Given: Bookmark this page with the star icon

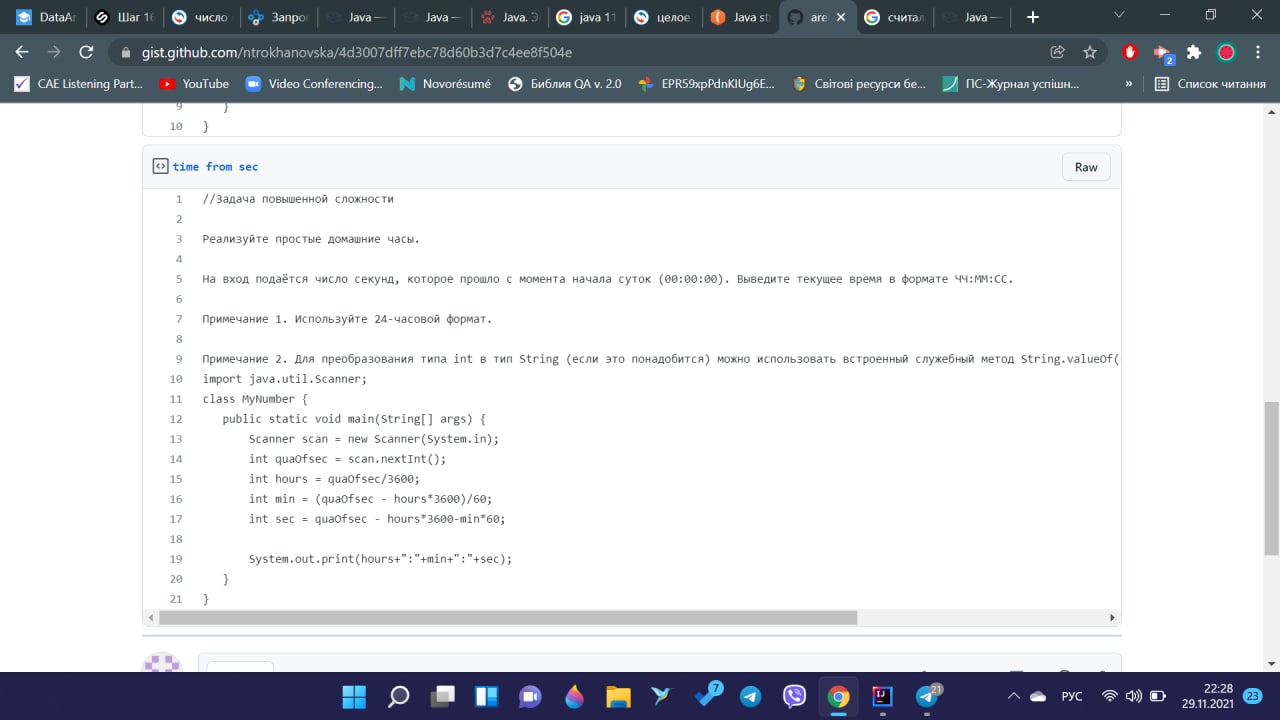Looking at the screenshot, I should [x=1090, y=52].
